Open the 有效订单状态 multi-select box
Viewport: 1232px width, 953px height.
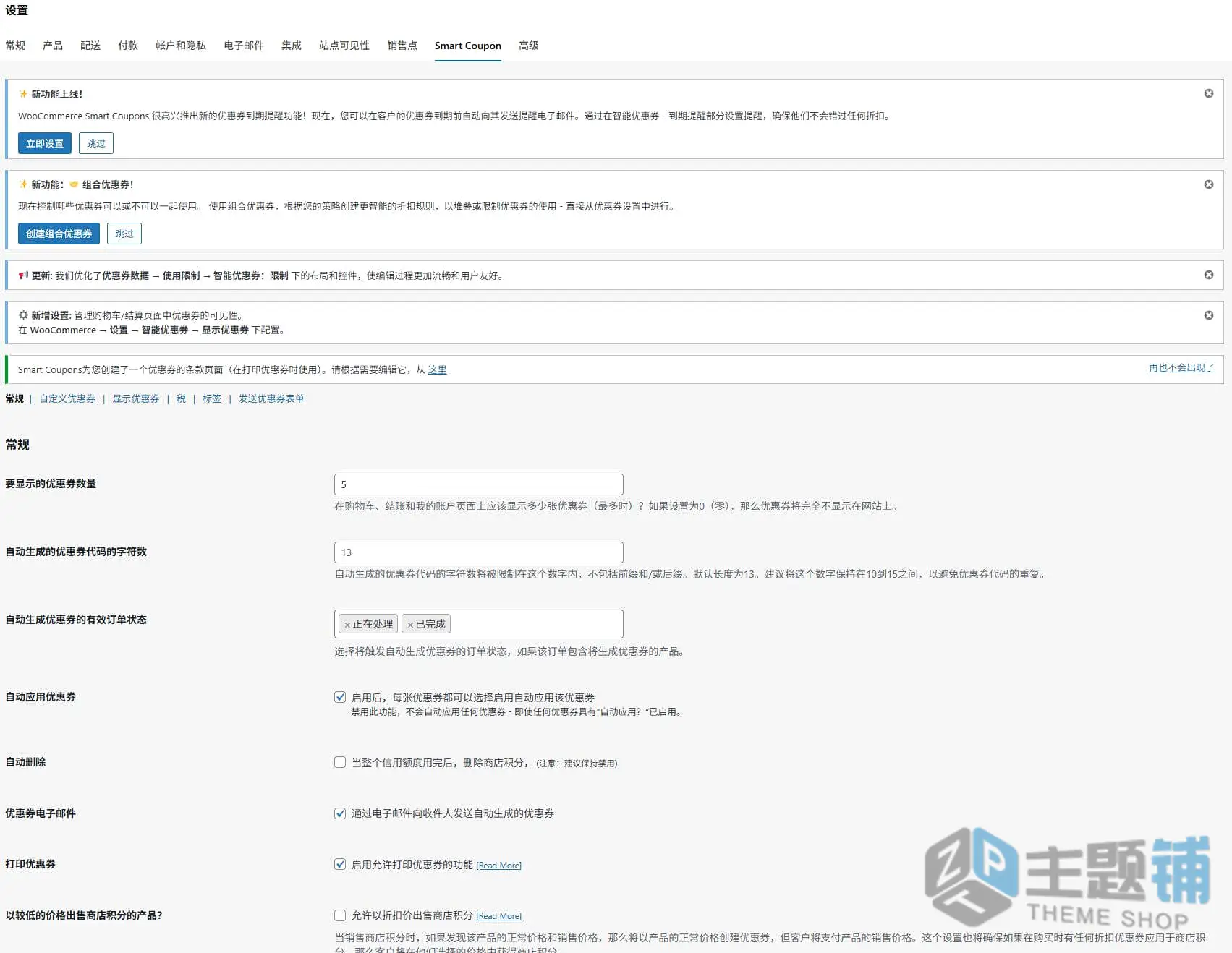tap(478, 624)
